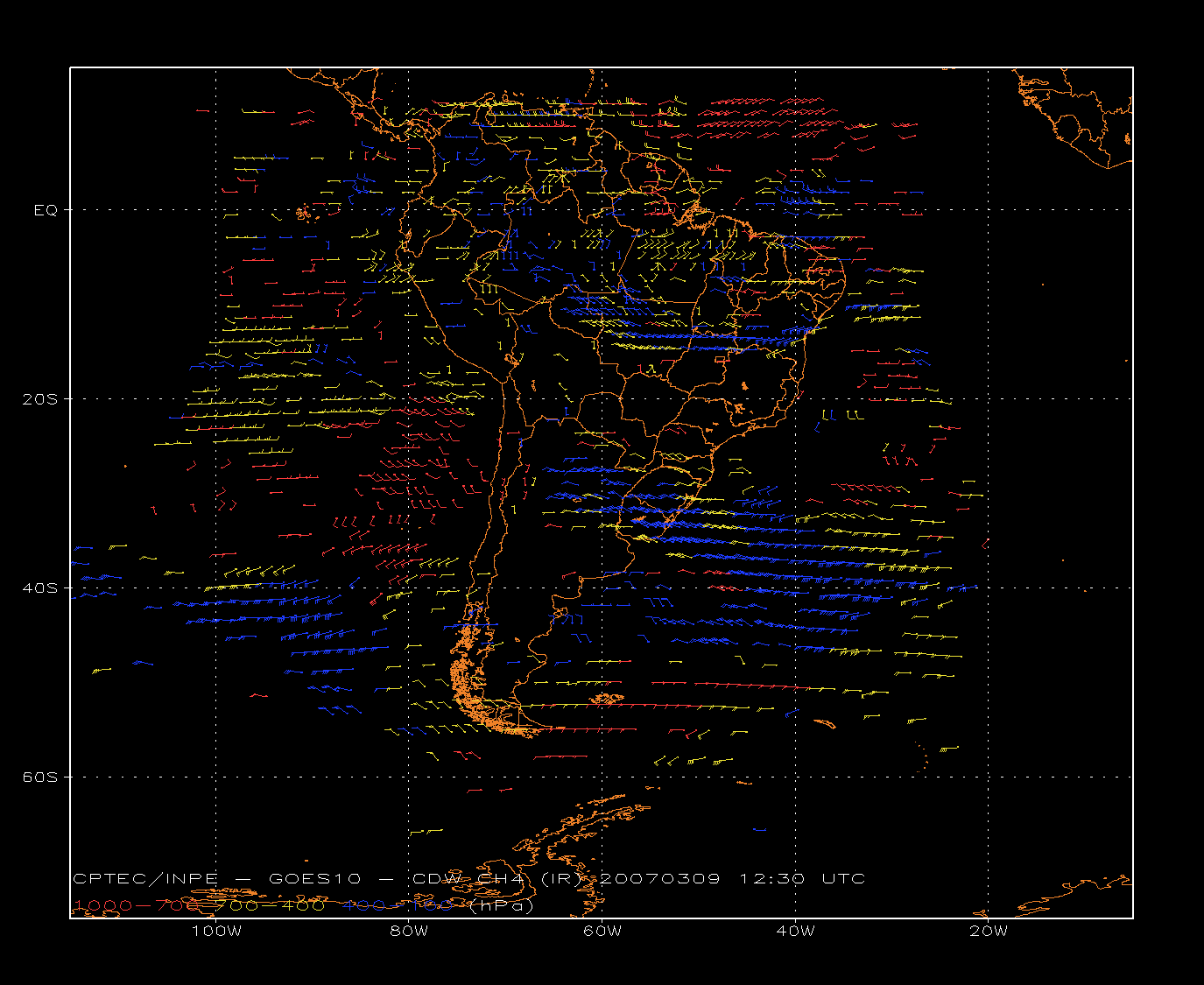Click the 40S latitude label
This screenshot has height=985, width=1204.
tap(41, 587)
